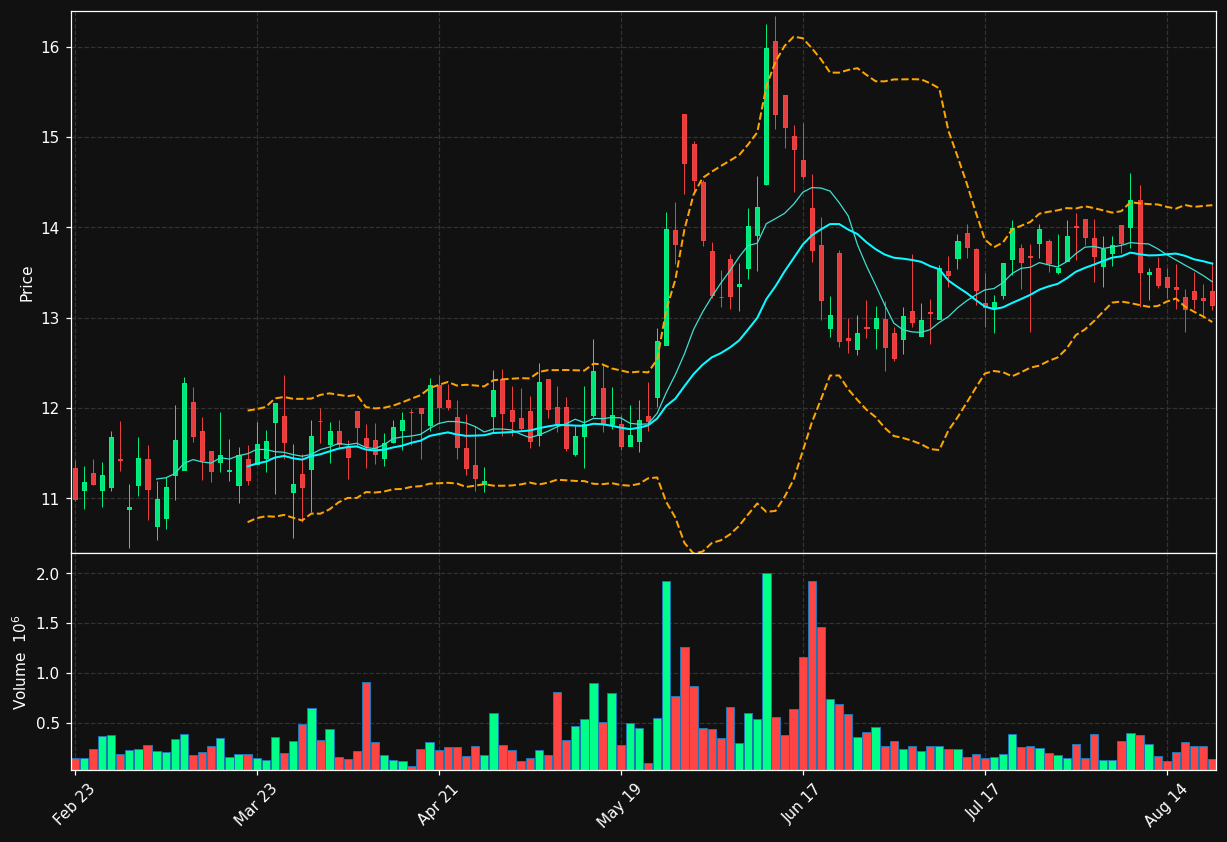The height and width of the screenshot is (842, 1227).
Task: Click the 'Apr 21' date label
Action: (439, 802)
